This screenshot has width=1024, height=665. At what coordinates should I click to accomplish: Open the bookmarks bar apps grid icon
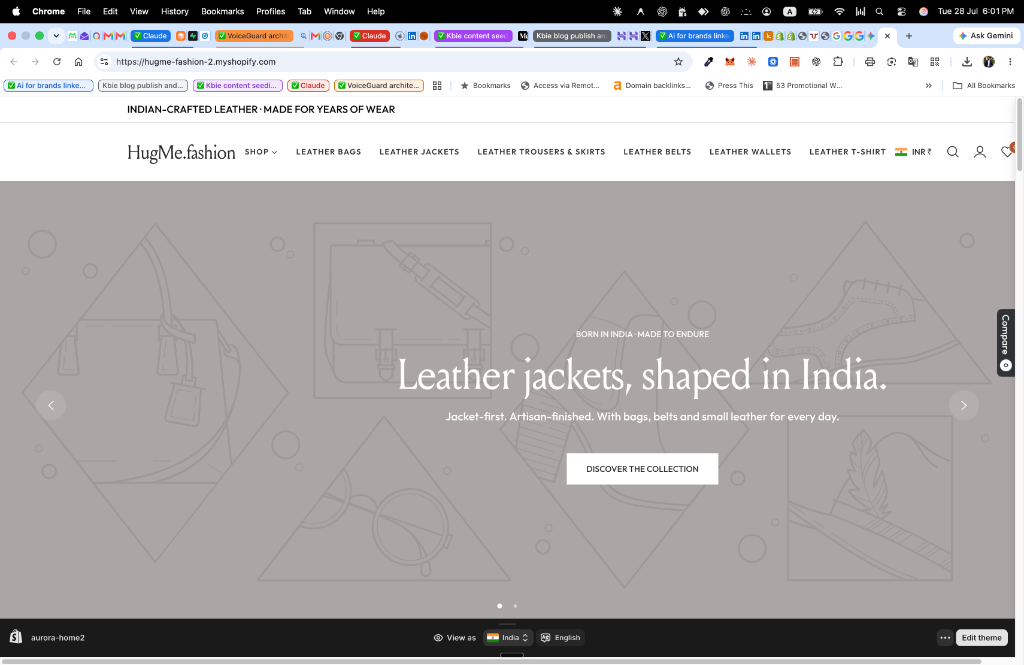(437, 86)
